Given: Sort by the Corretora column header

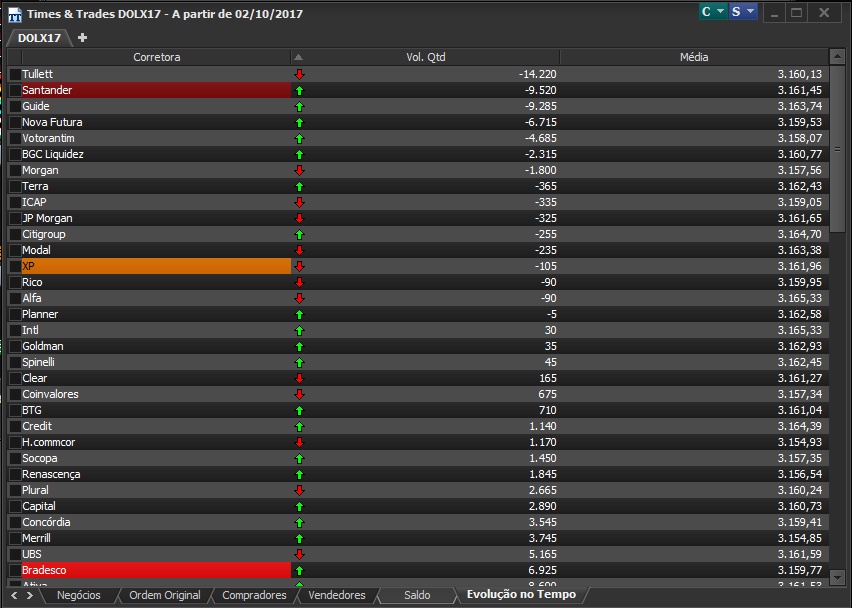Looking at the screenshot, I should [156, 57].
